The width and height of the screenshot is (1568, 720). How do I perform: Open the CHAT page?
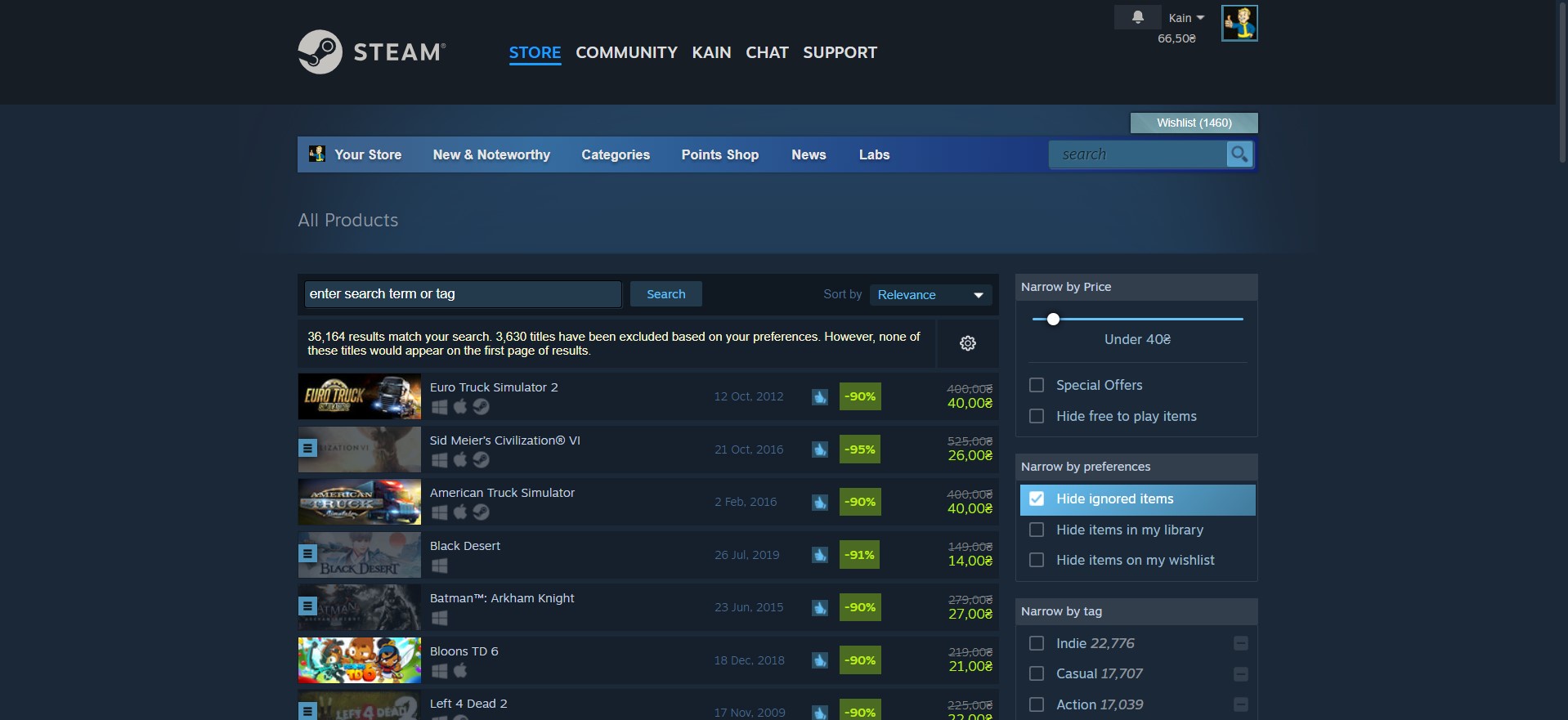tap(767, 52)
